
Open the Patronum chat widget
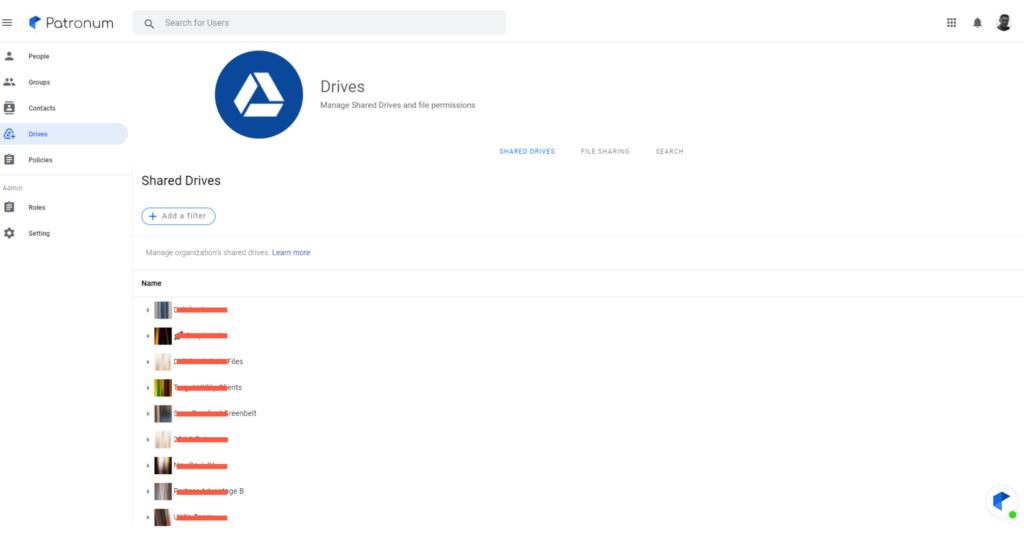1001,501
